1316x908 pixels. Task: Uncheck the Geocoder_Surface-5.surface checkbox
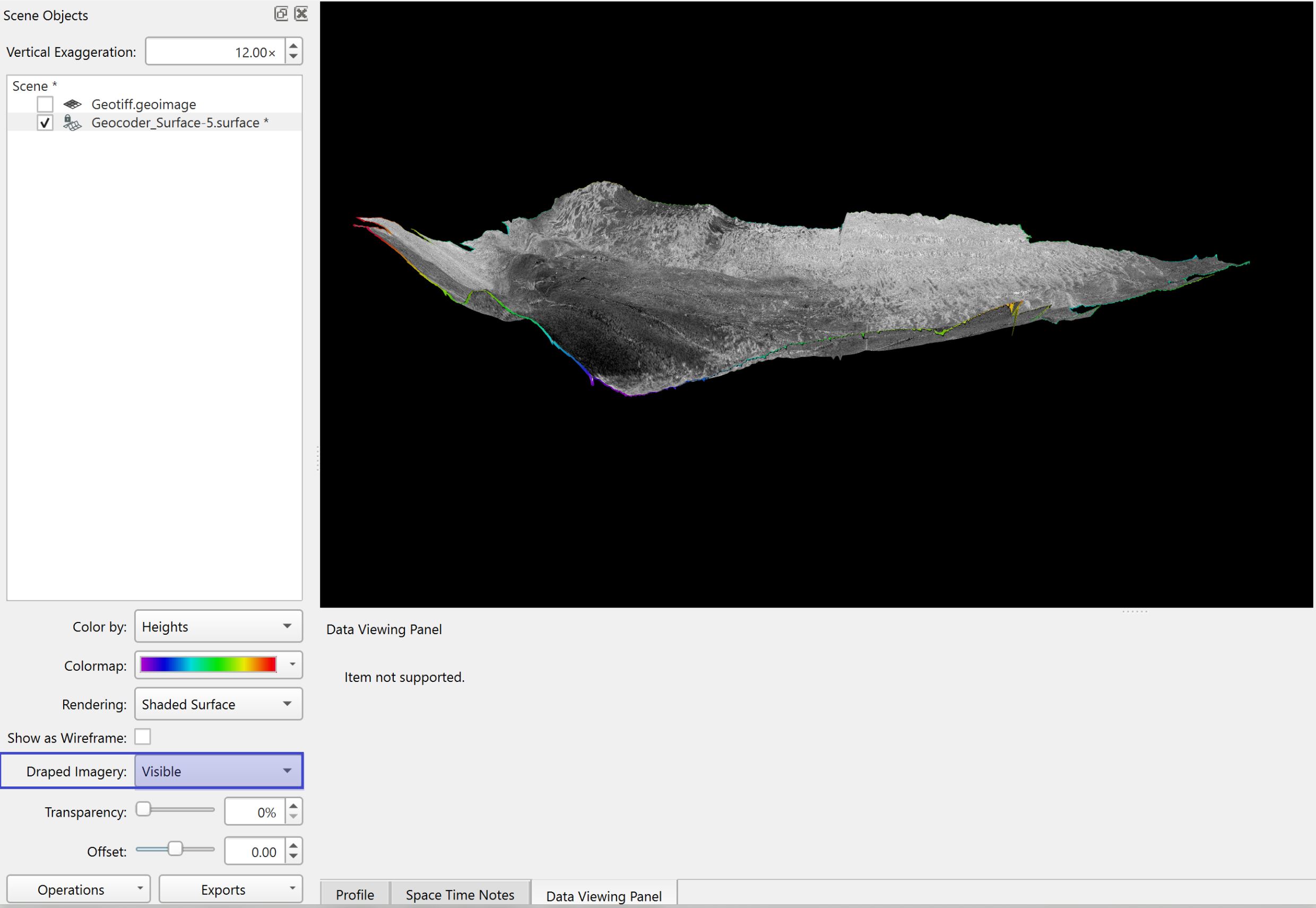point(45,122)
